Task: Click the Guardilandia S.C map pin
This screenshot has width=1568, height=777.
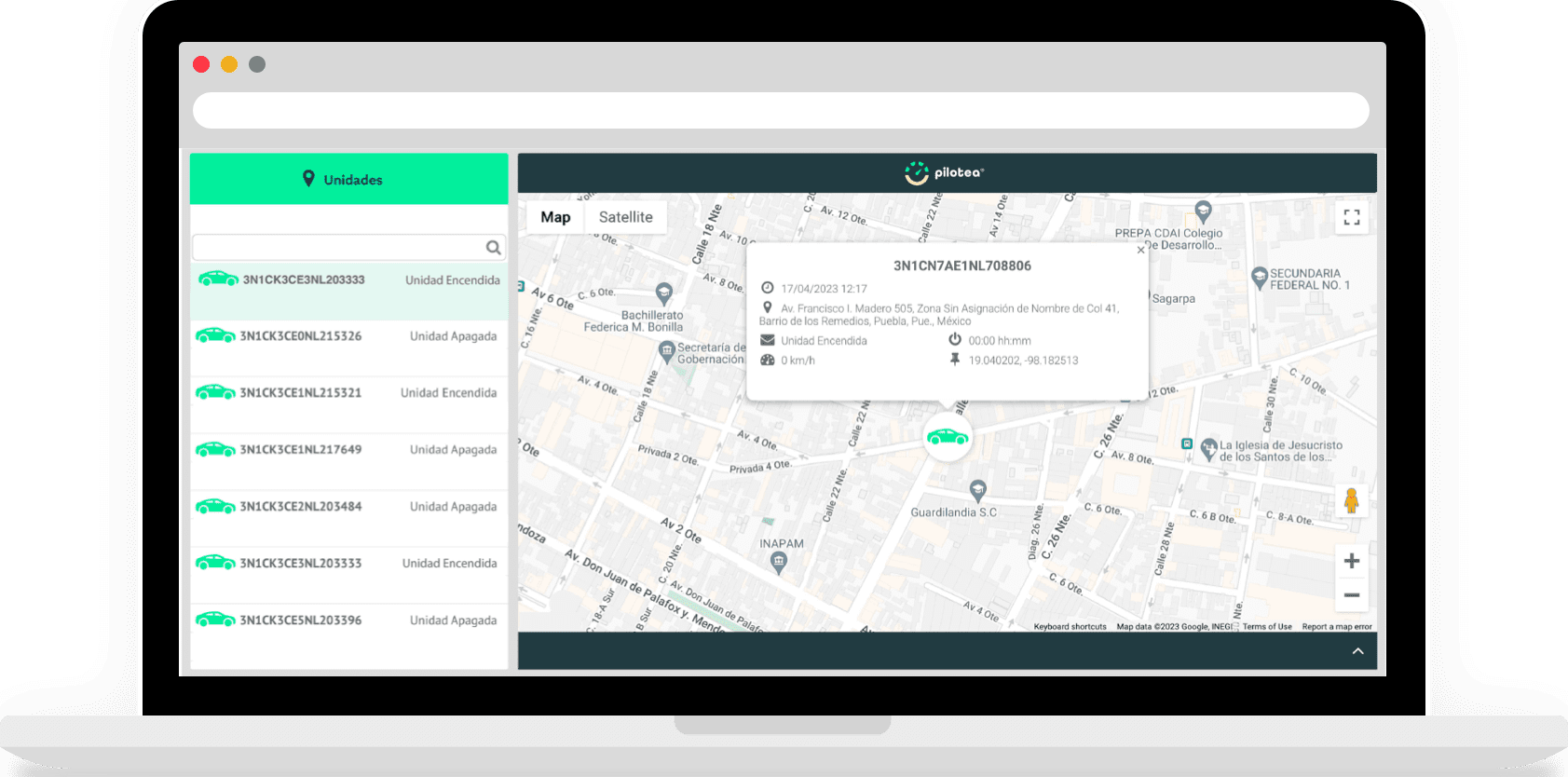Action: pos(977,490)
